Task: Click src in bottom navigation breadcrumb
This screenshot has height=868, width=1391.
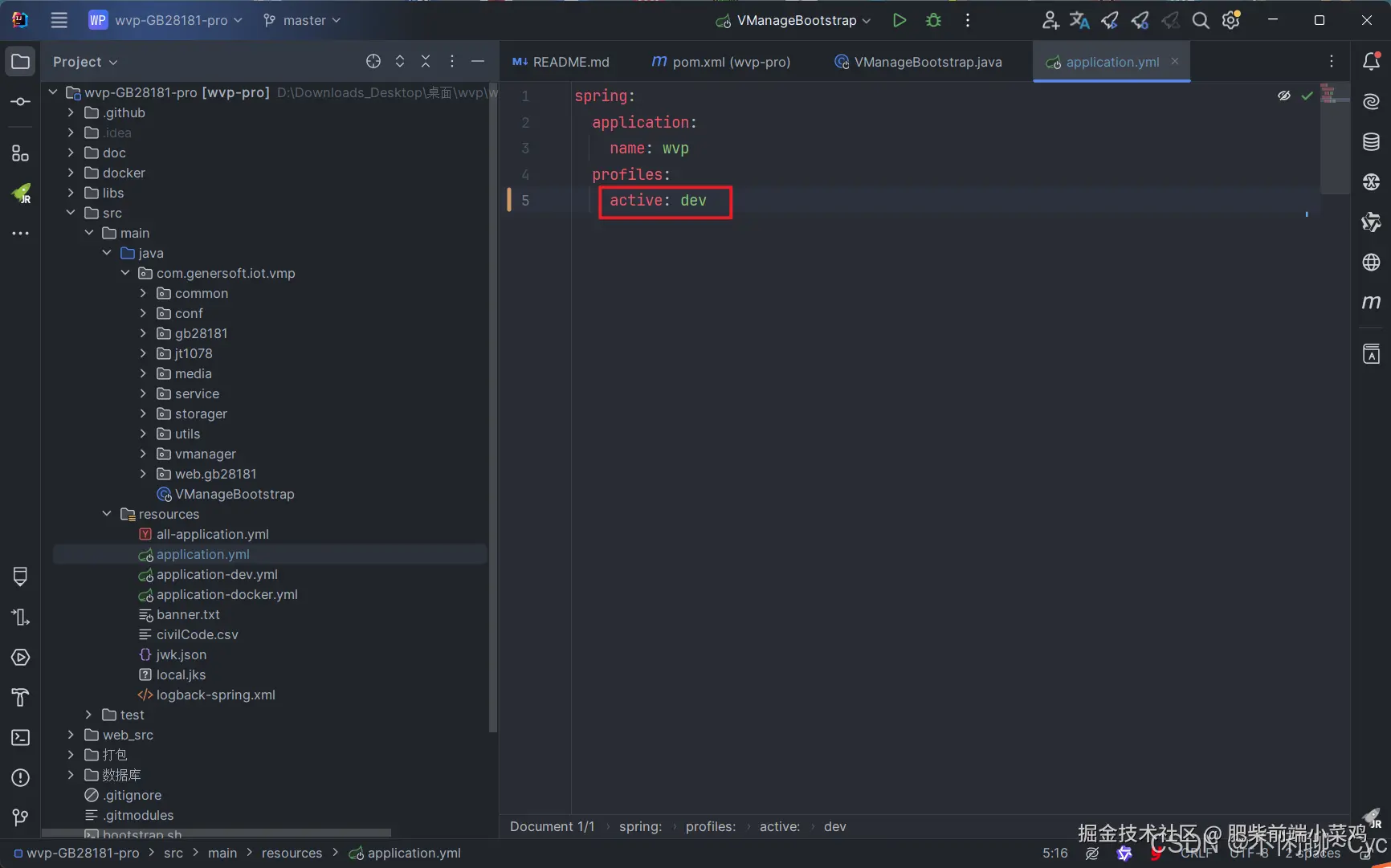Action: 173,853
